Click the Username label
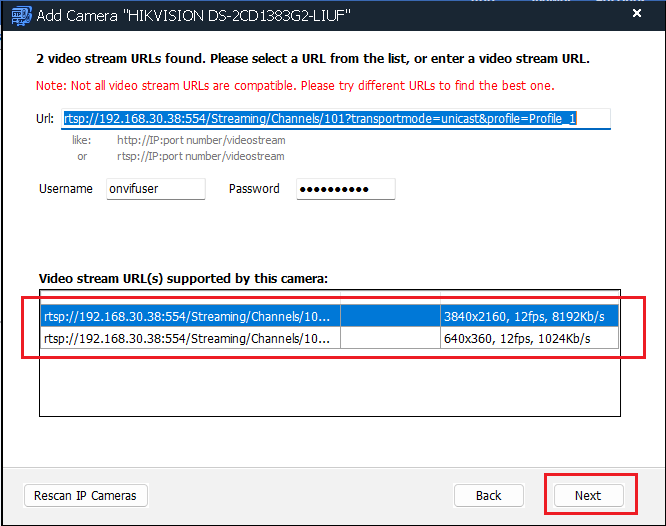Image resolution: width=666 pixels, height=526 pixels. (66, 189)
